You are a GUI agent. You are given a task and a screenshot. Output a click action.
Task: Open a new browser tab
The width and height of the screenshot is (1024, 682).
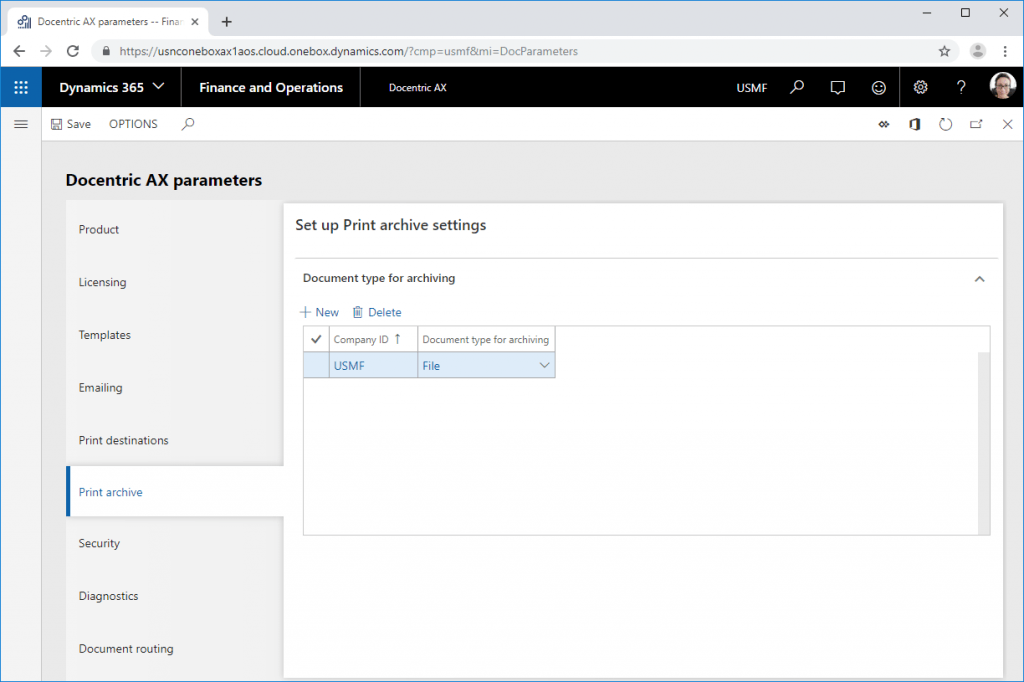tap(227, 22)
